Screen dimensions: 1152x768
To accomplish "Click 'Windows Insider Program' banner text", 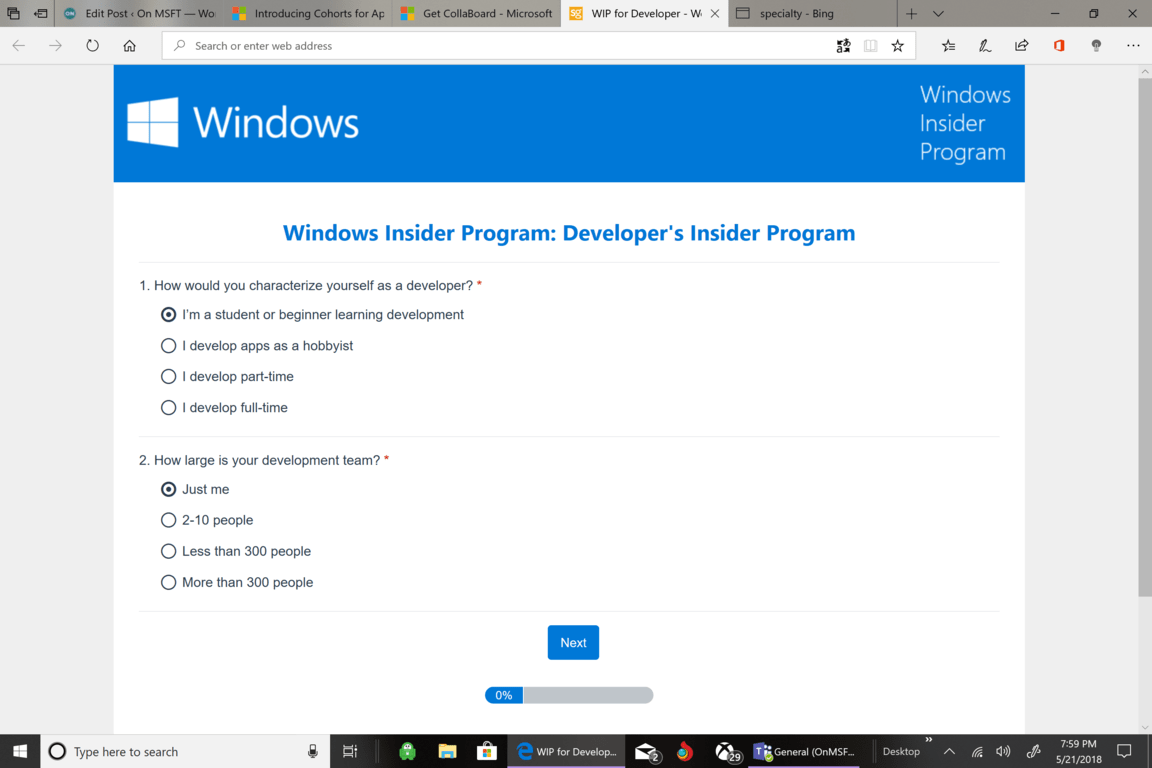I will click(965, 123).
